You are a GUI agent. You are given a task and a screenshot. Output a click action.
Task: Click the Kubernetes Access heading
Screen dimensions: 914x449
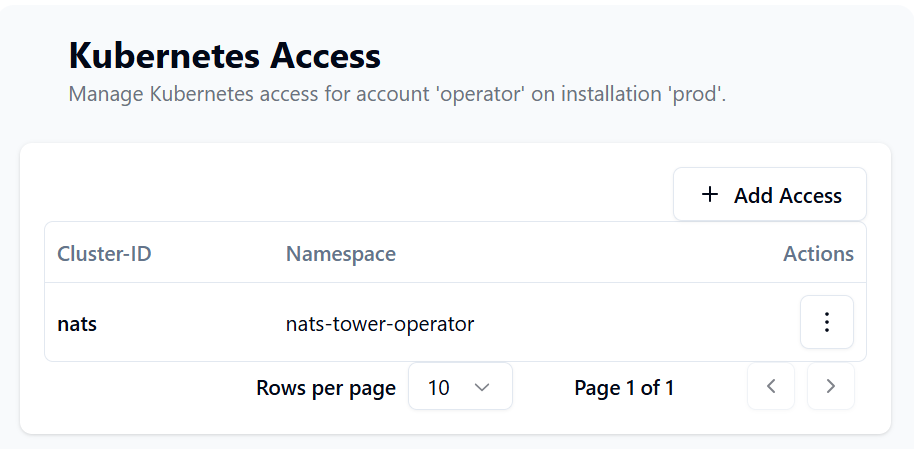tap(225, 56)
